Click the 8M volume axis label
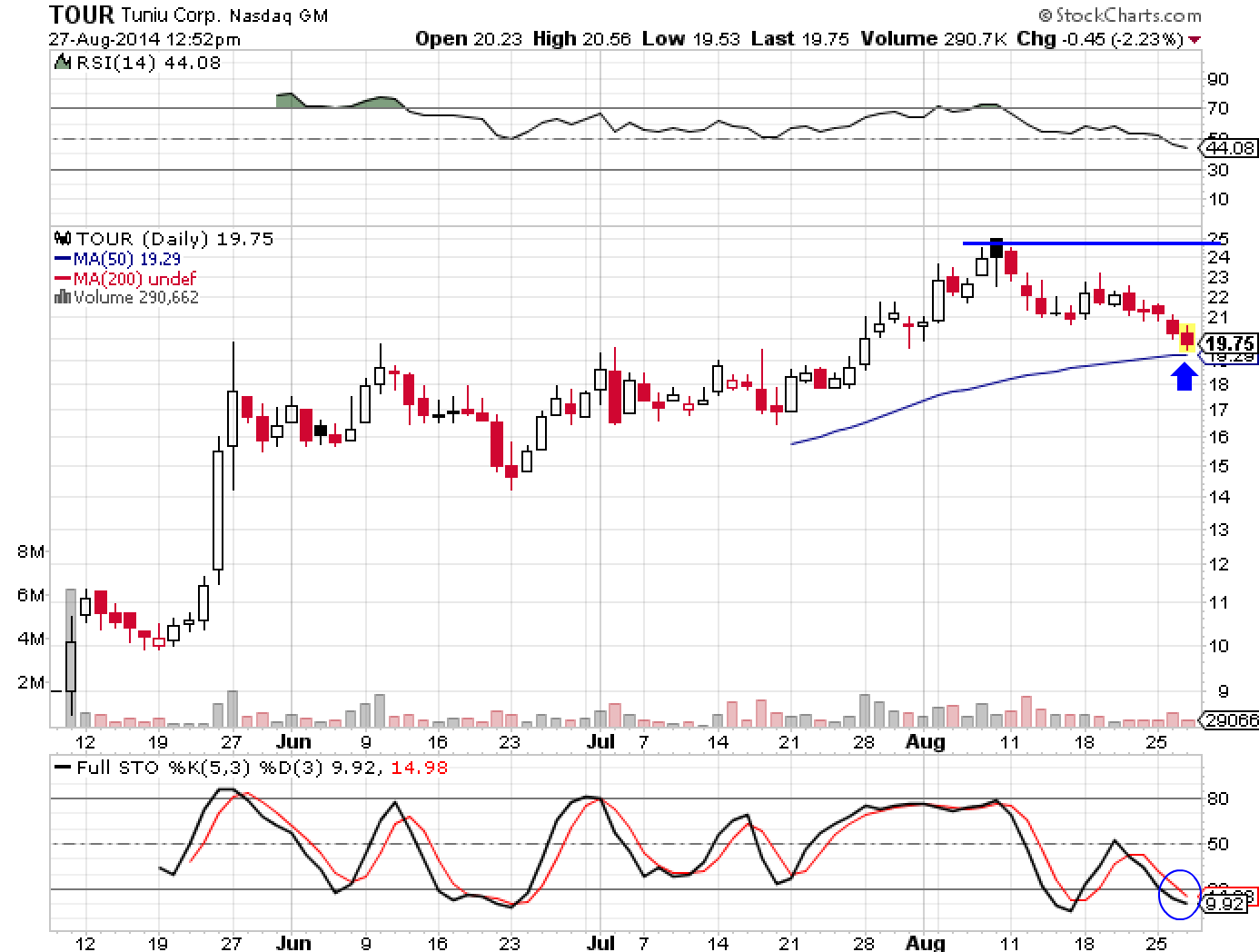1259x952 pixels. (30, 551)
